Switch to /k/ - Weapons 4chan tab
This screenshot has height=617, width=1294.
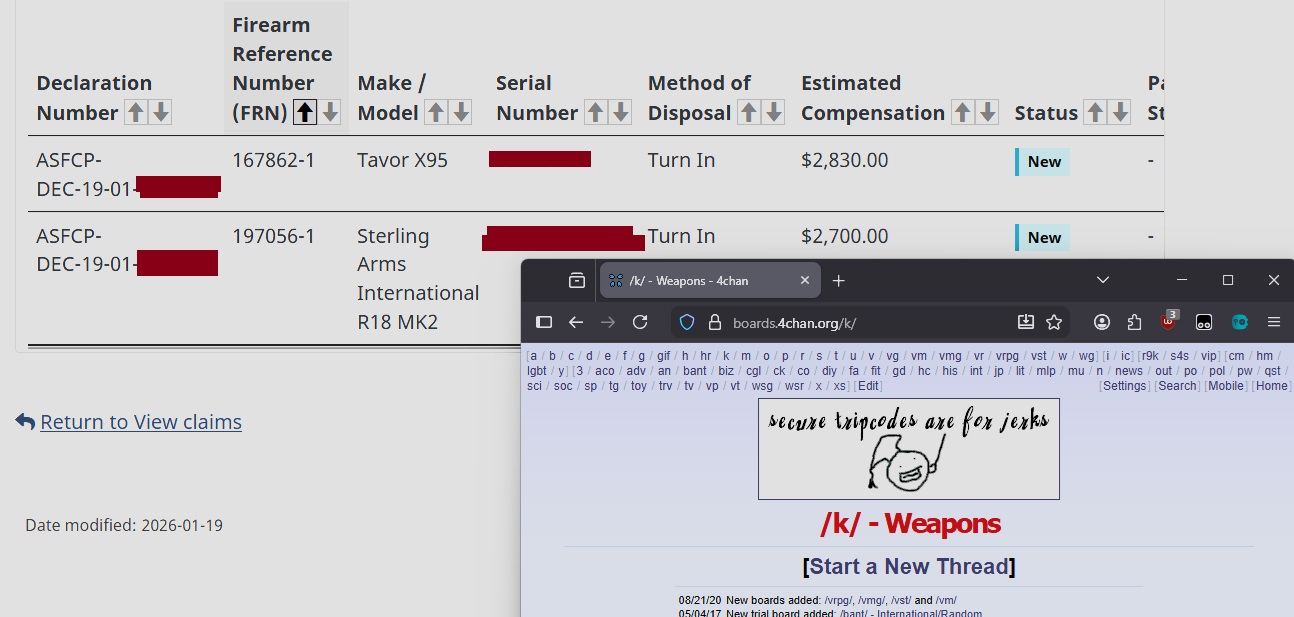click(710, 281)
